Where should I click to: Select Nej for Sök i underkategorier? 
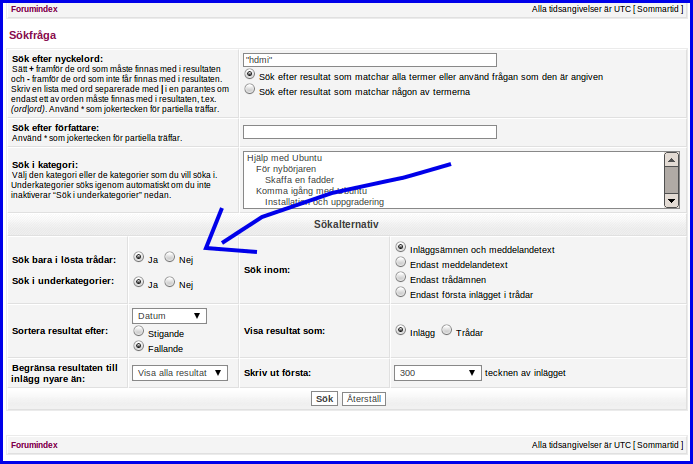170,281
